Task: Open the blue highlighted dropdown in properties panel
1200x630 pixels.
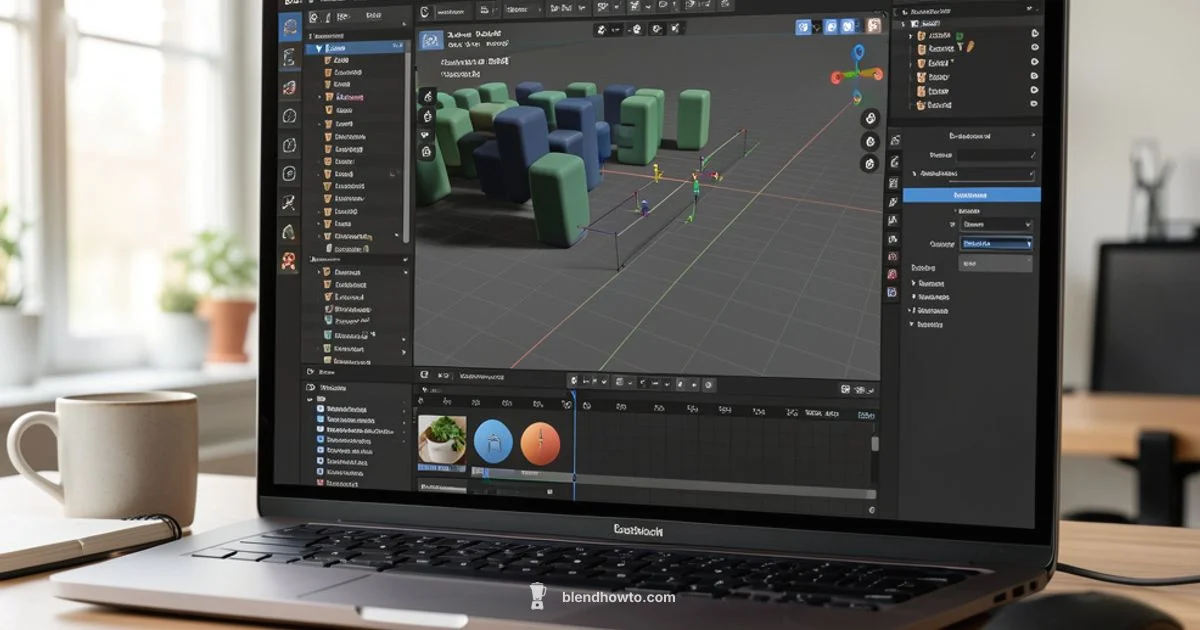Action: [996, 243]
